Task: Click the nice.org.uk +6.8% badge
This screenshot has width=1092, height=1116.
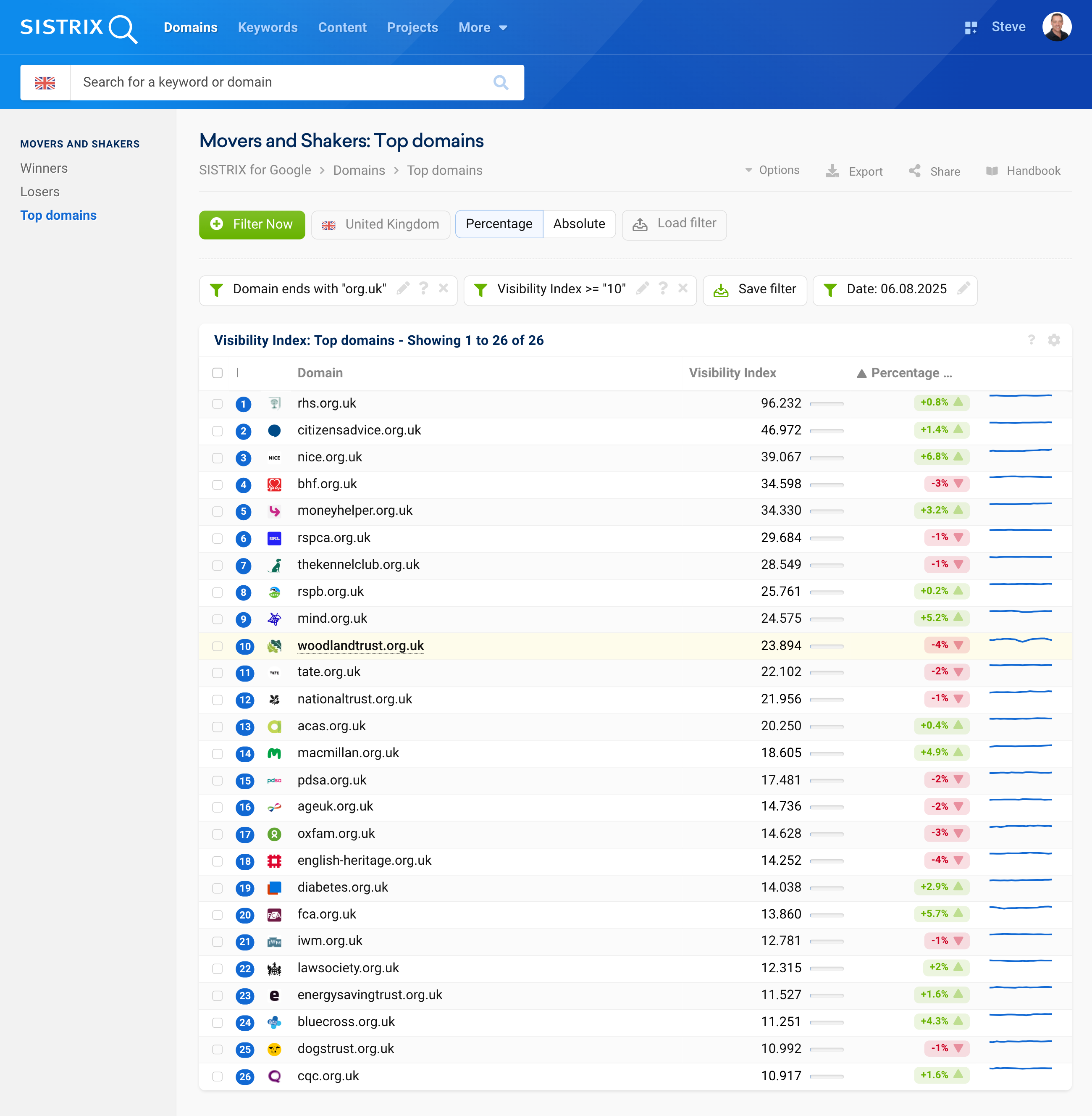Action: pos(942,457)
